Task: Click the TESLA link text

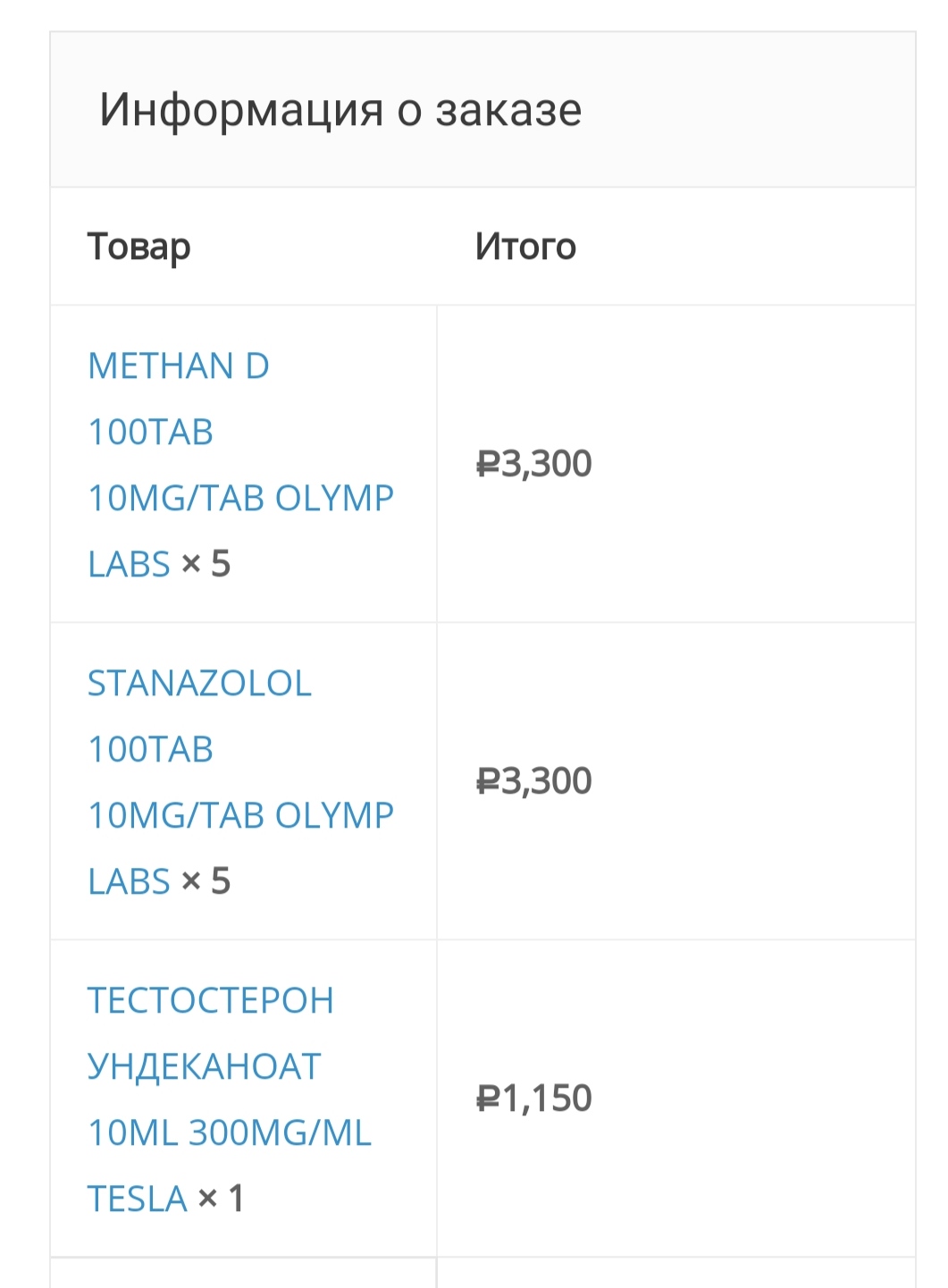Action: [x=138, y=1199]
